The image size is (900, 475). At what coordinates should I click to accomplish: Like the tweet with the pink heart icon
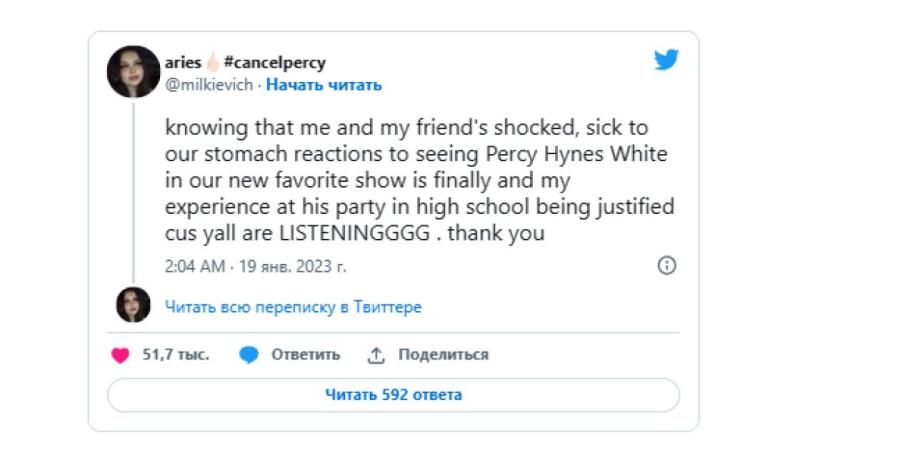tap(121, 355)
